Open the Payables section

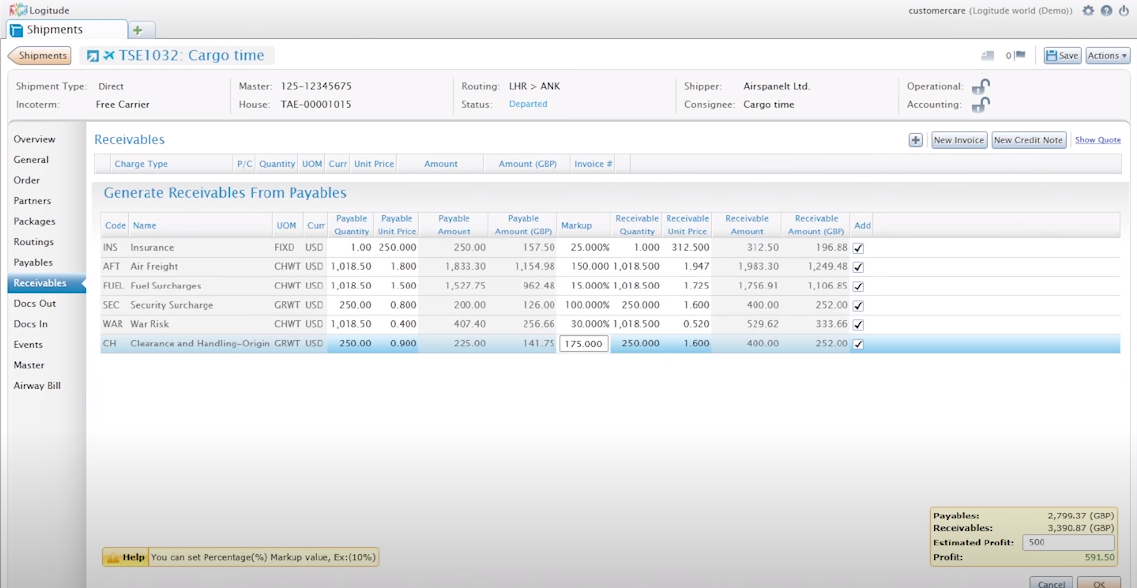click(x=33, y=262)
